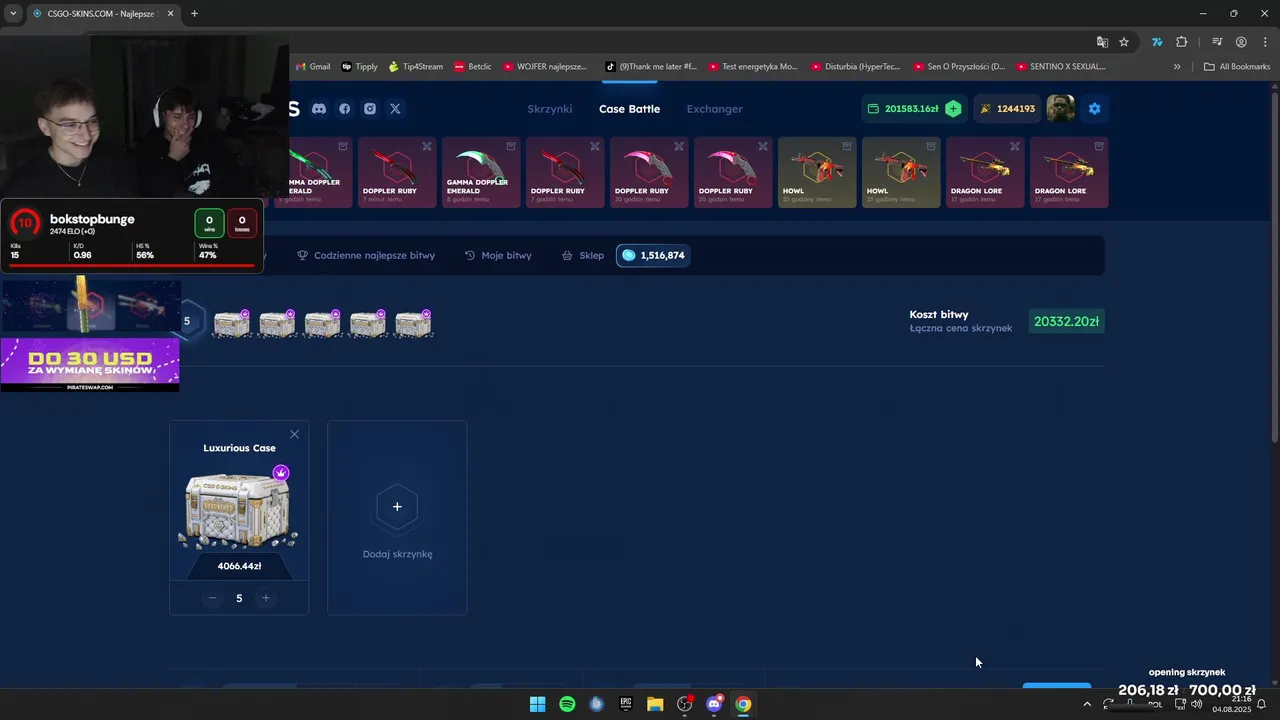The width and height of the screenshot is (1280, 720).
Task: Open the Skrzynki tab
Action: tap(549, 109)
